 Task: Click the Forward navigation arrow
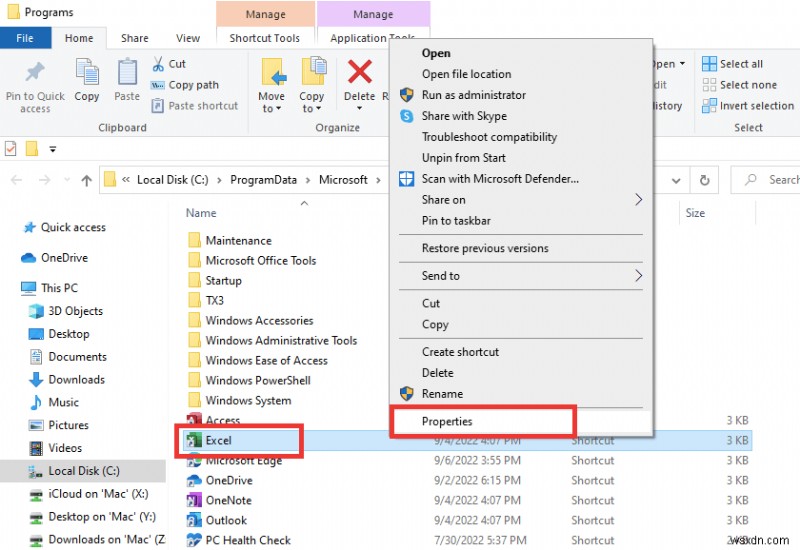(45, 180)
